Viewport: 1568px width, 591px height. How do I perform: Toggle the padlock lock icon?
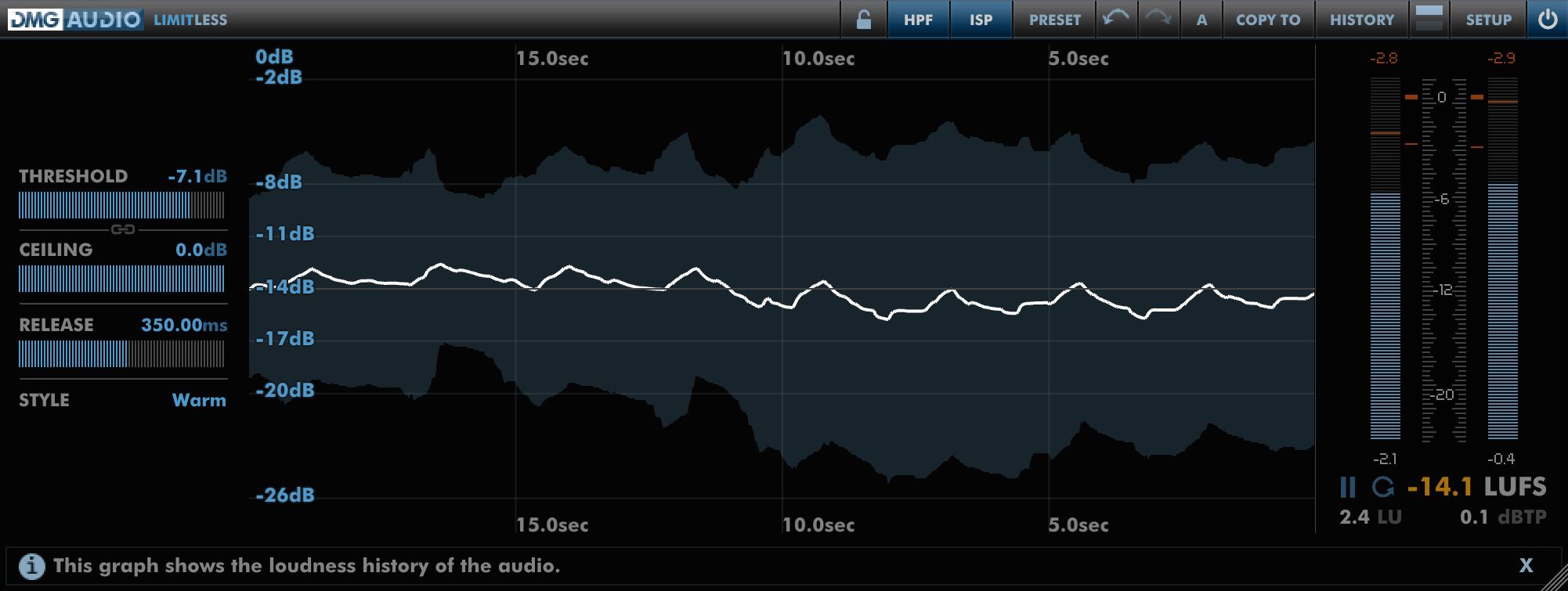(x=863, y=20)
